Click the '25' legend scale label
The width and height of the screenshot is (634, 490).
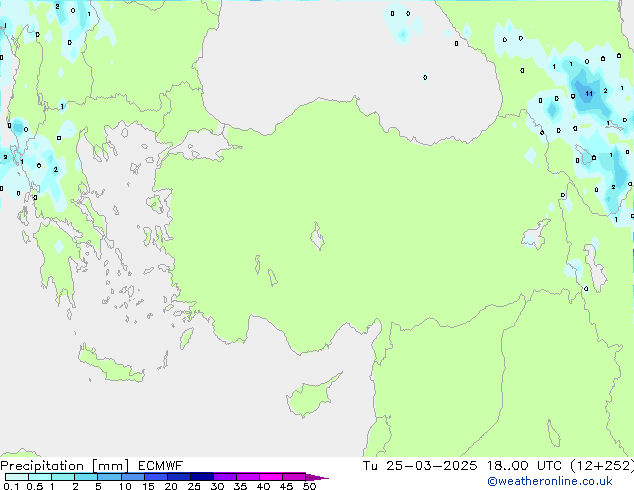point(194,486)
